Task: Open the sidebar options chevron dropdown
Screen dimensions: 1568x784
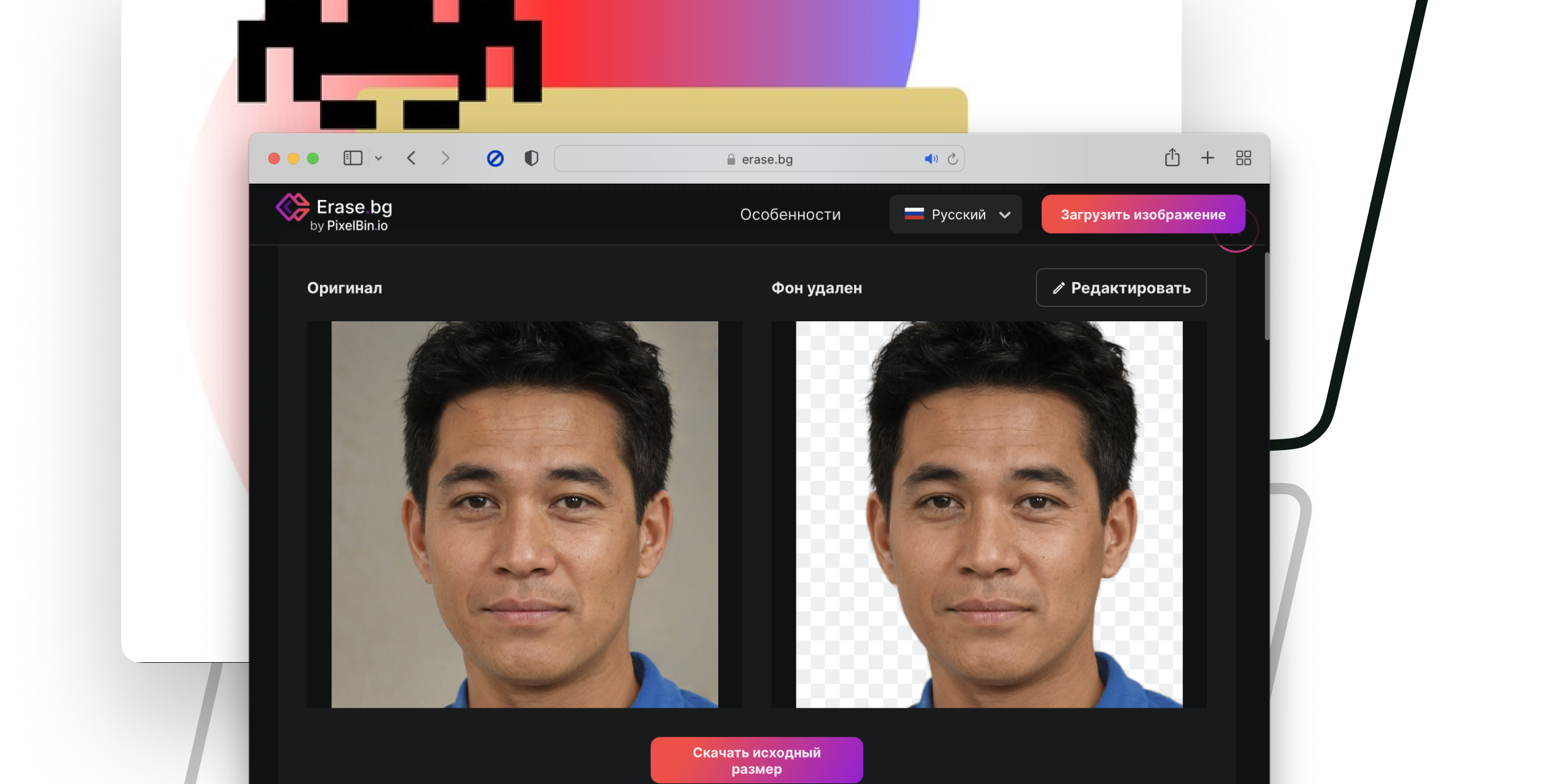Action: click(x=378, y=158)
